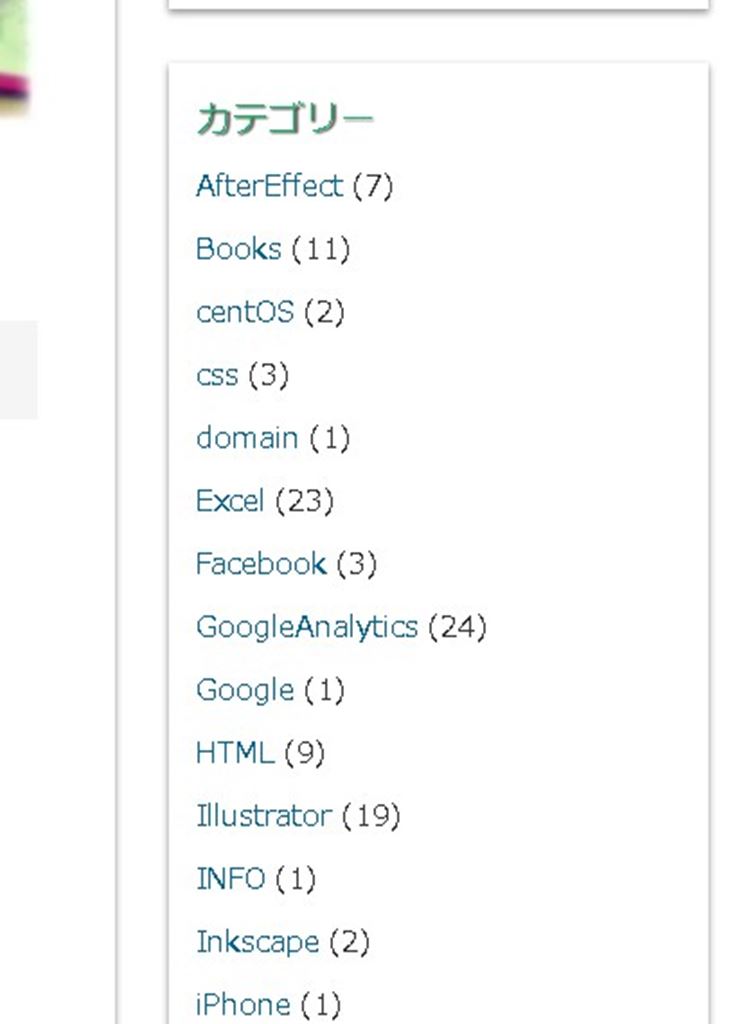The width and height of the screenshot is (748, 1024).
Task: Go to the Inkscape category
Action: click(x=257, y=942)
